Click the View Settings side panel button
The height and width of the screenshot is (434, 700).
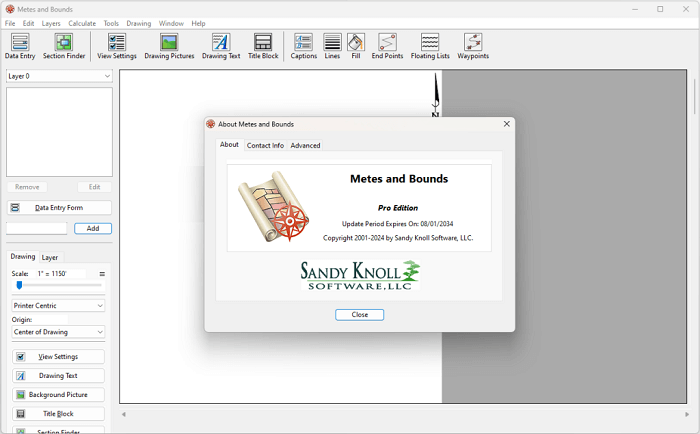pos(58,356)
